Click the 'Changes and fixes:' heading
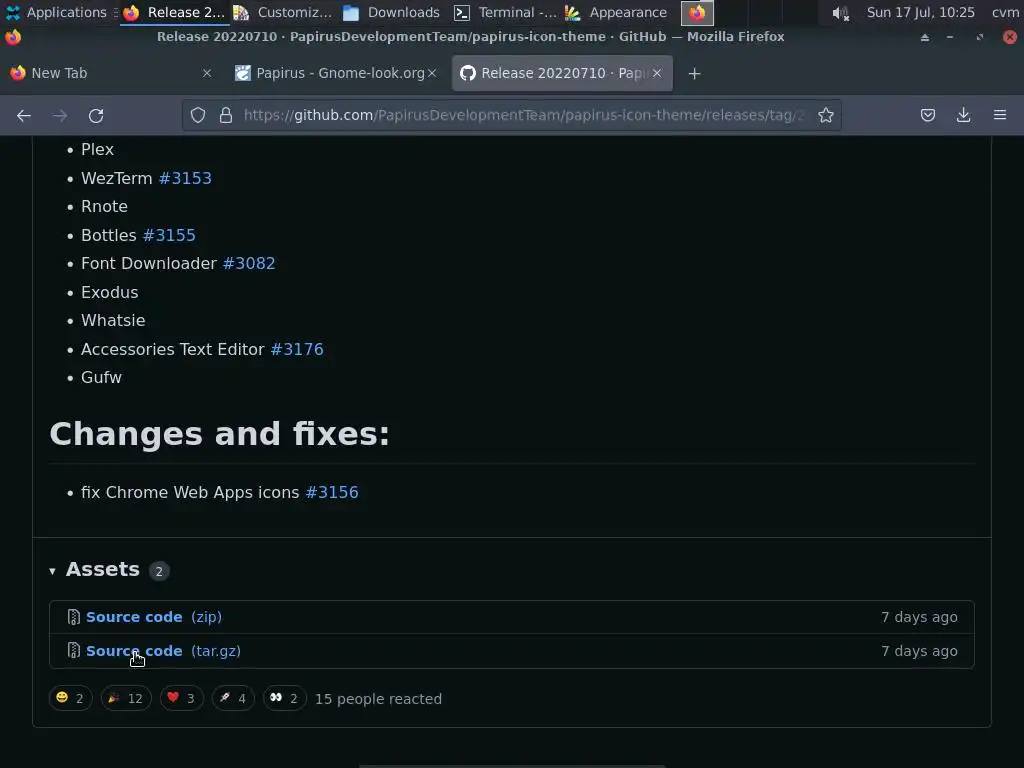 tap(219, 434)
